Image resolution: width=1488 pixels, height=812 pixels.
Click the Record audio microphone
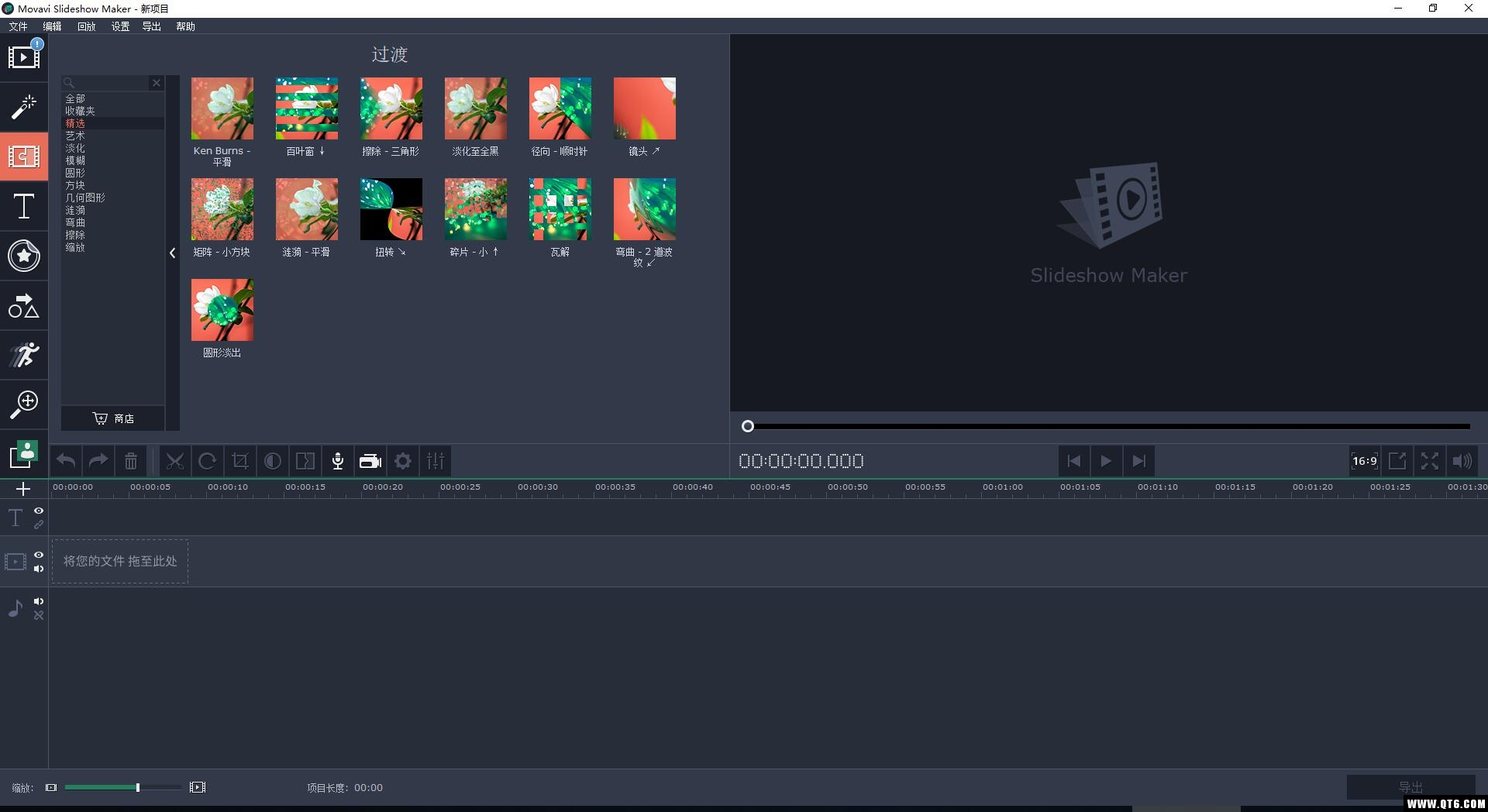[x=338, y=461]
